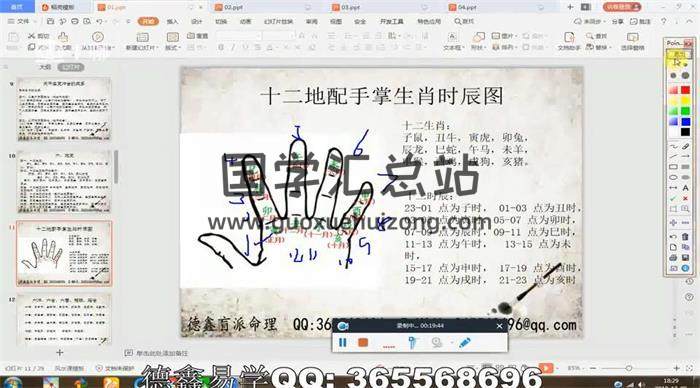Click the pencil annotation icon in recorder bar
700x388 pixels.
coord(465,343)
